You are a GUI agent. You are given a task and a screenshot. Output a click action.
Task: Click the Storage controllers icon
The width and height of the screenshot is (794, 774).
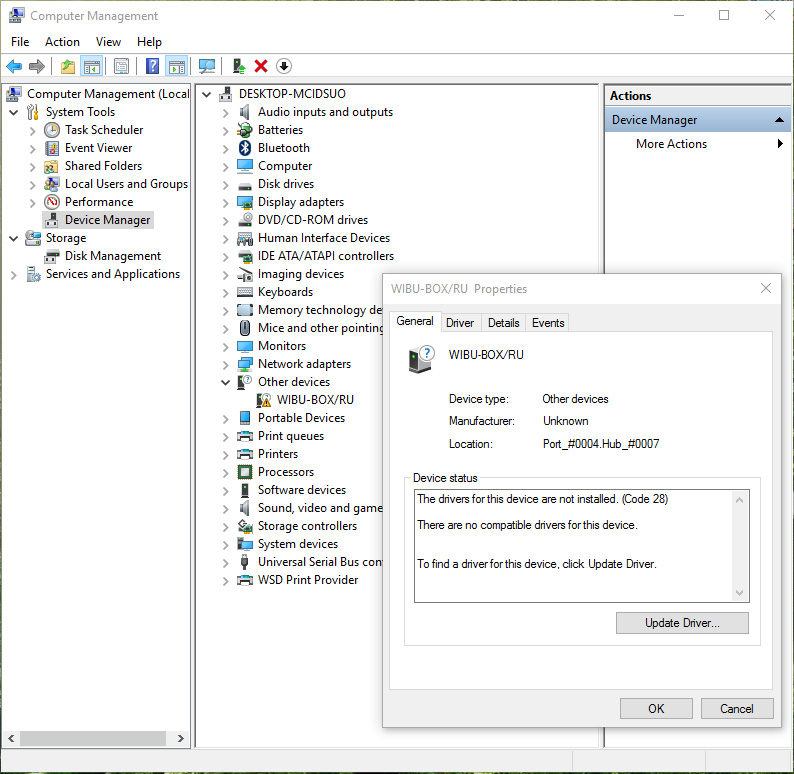(245, 526)
